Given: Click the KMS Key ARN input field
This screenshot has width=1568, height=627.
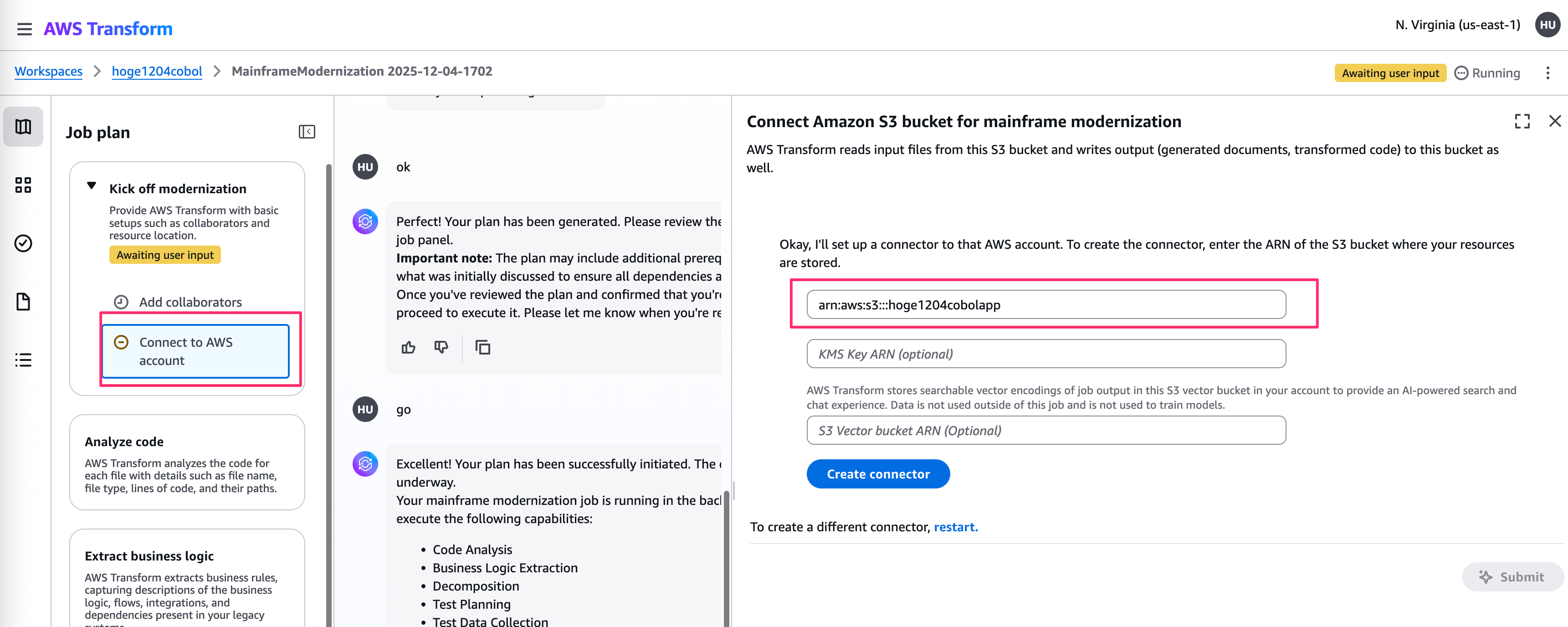Looking at the screenshot, I should [x=1046, y=355].
